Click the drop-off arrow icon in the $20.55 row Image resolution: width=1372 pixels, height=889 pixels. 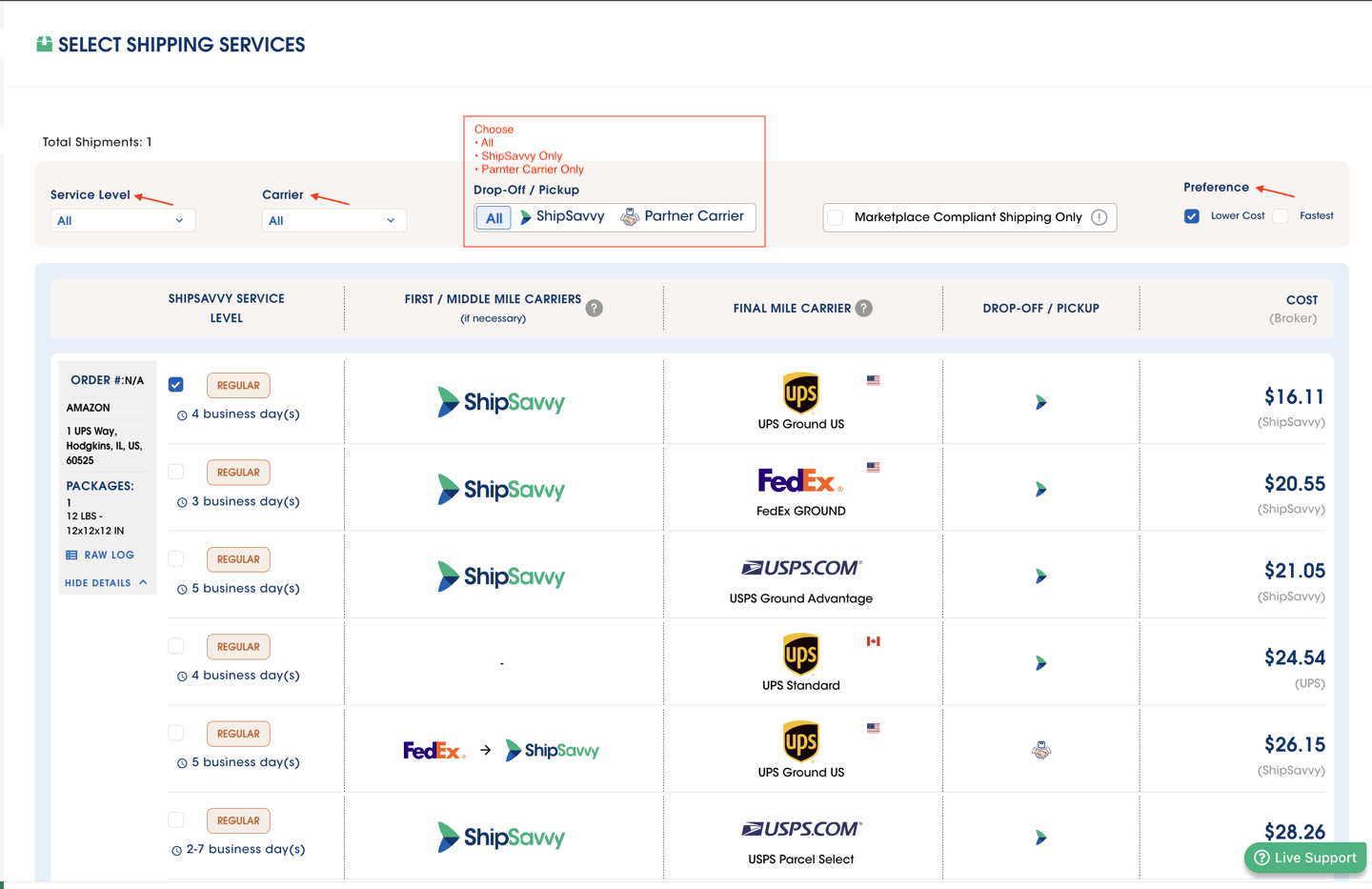pos(1040,489)
